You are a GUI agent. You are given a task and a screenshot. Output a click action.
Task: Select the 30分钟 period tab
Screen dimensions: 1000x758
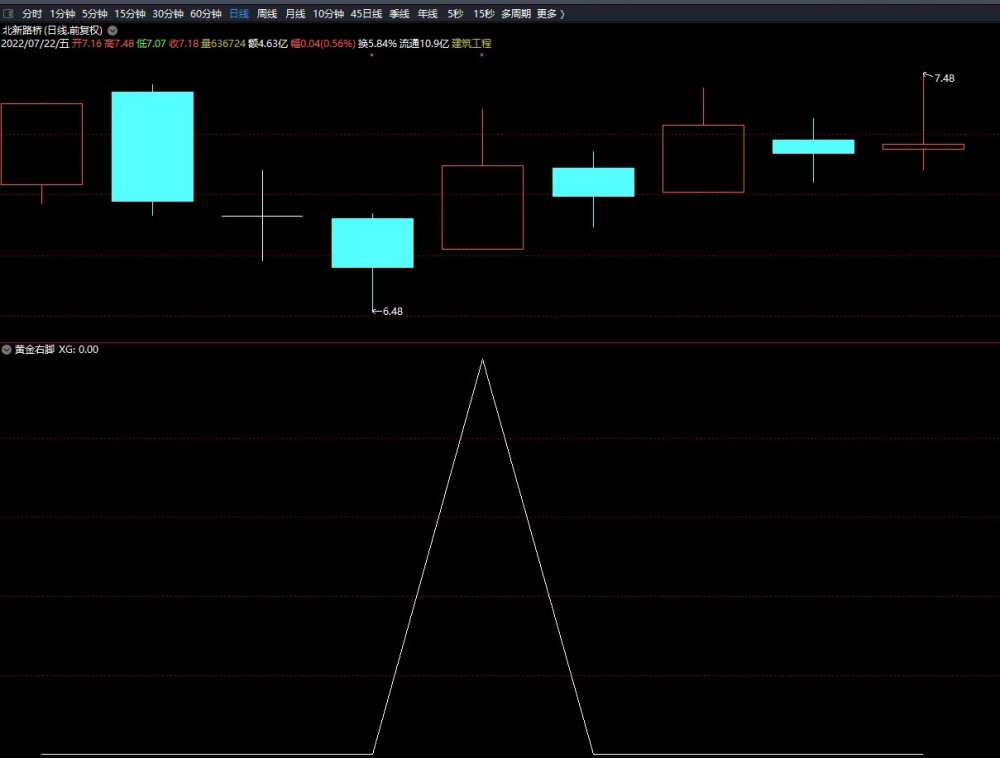(168, 13)
